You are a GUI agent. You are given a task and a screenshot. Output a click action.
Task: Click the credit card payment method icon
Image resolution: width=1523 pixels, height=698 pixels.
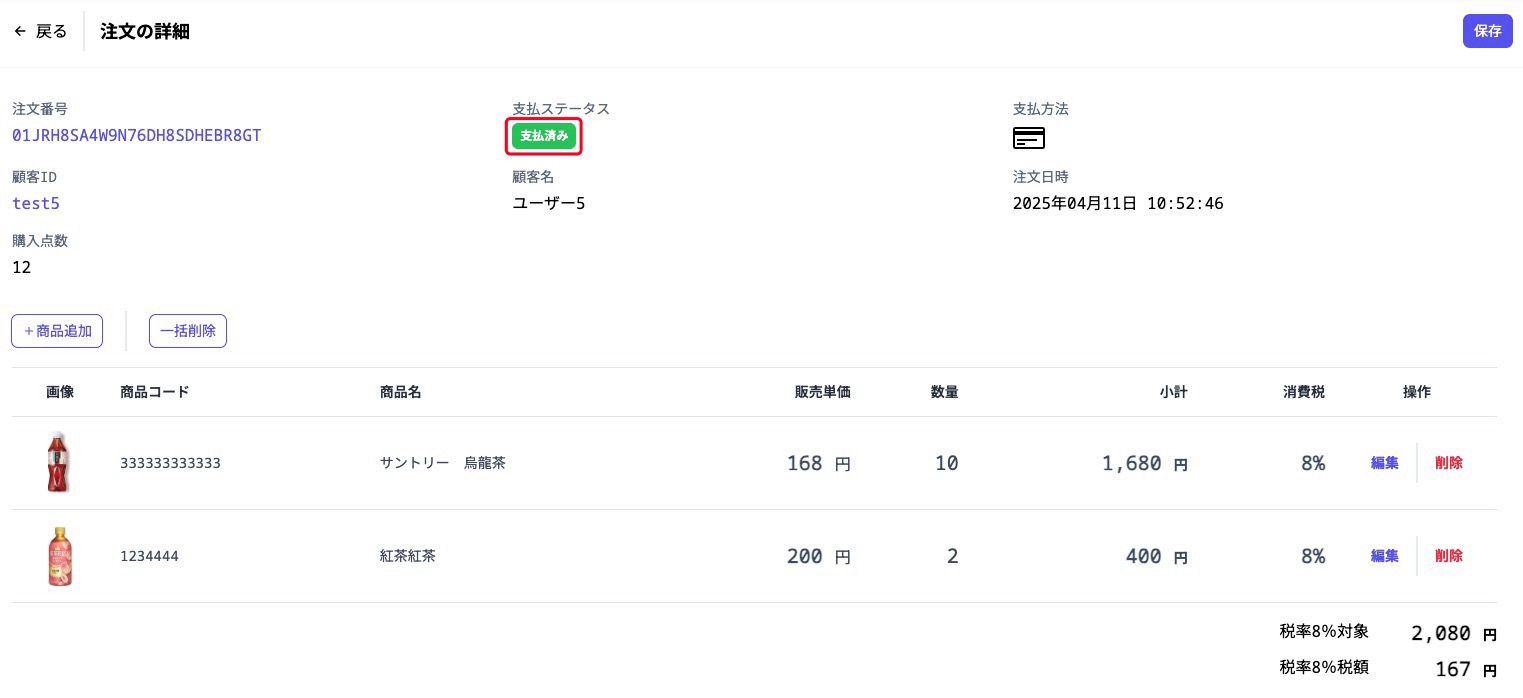click(x=1028, y=138)
